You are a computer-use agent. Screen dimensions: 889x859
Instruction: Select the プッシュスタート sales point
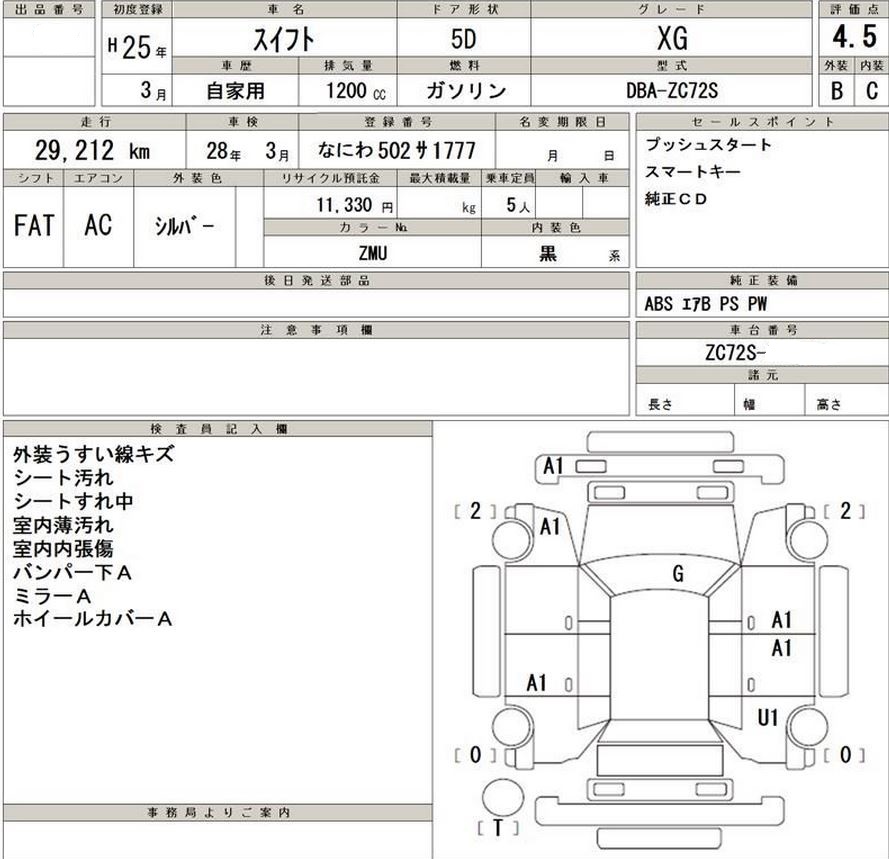tap(708, 145)
